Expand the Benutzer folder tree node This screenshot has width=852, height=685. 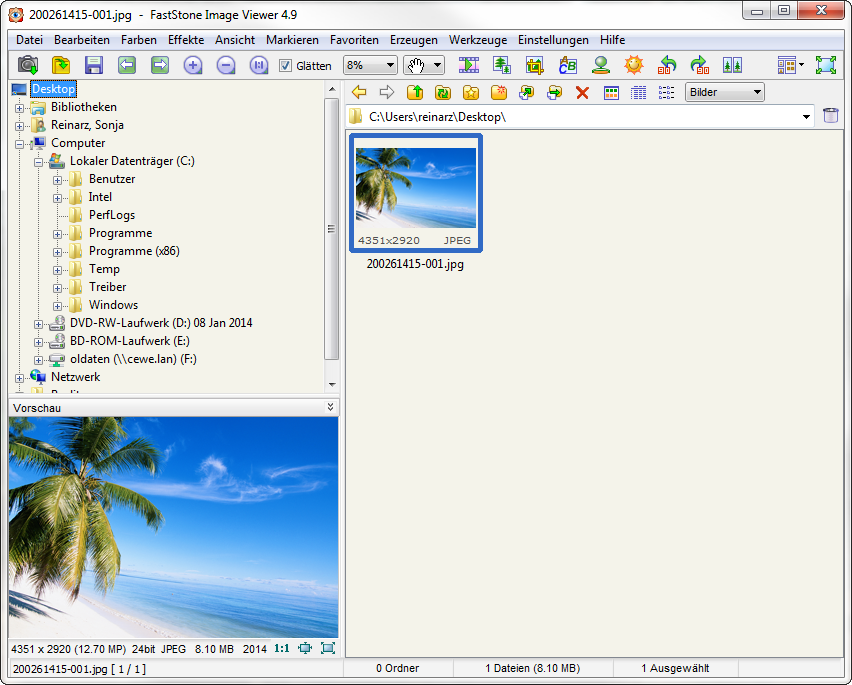[58, 179]
